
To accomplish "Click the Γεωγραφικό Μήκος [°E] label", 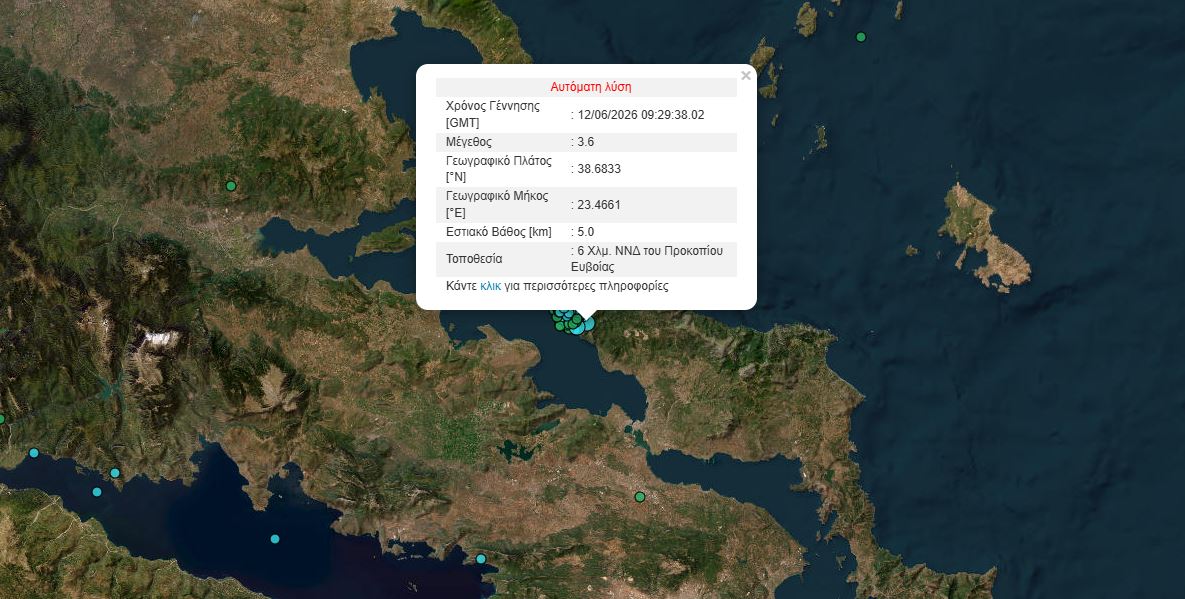I will tap(497, 205).
